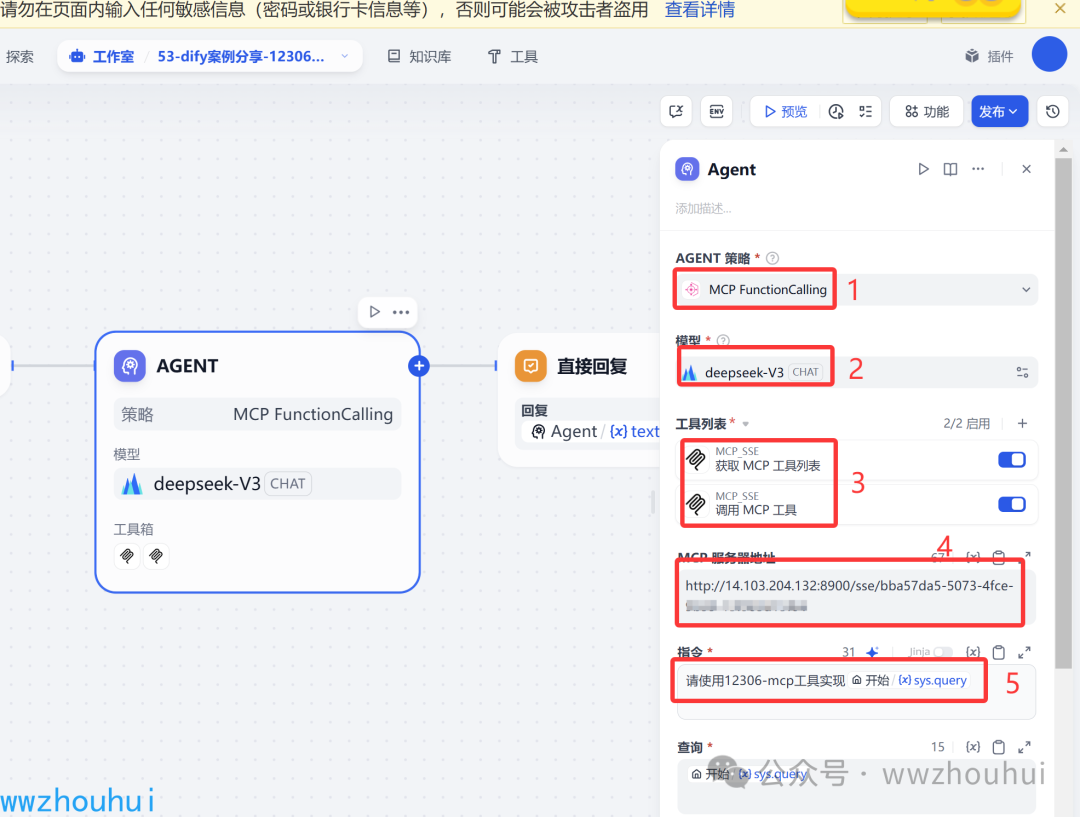1080x817 pixels.
Task: Click the 调用 MCP 工具 tool icon
Action: [x=696, y=504]
